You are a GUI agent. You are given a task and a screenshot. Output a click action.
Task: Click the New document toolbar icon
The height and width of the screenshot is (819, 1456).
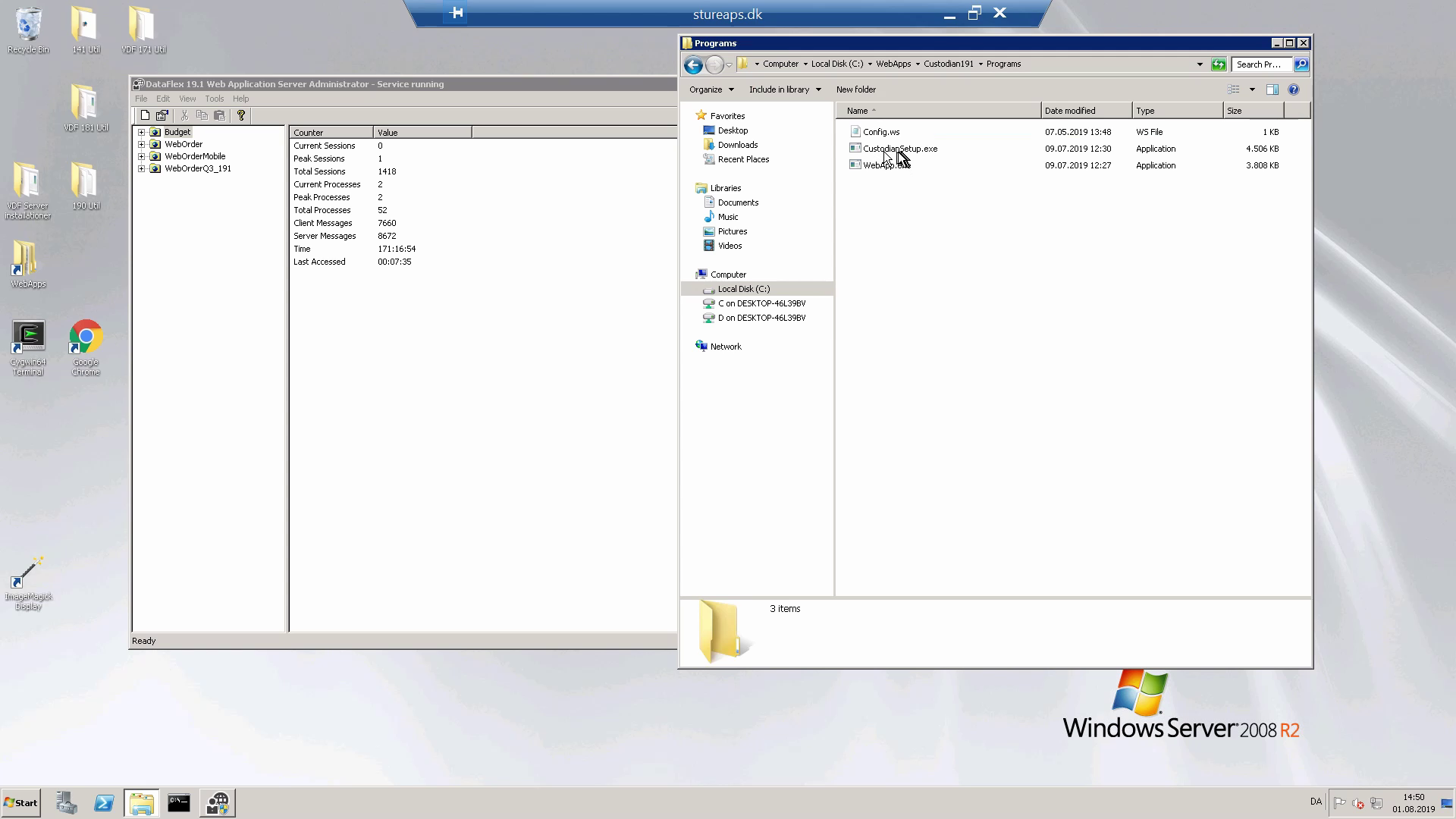[145, 115]
